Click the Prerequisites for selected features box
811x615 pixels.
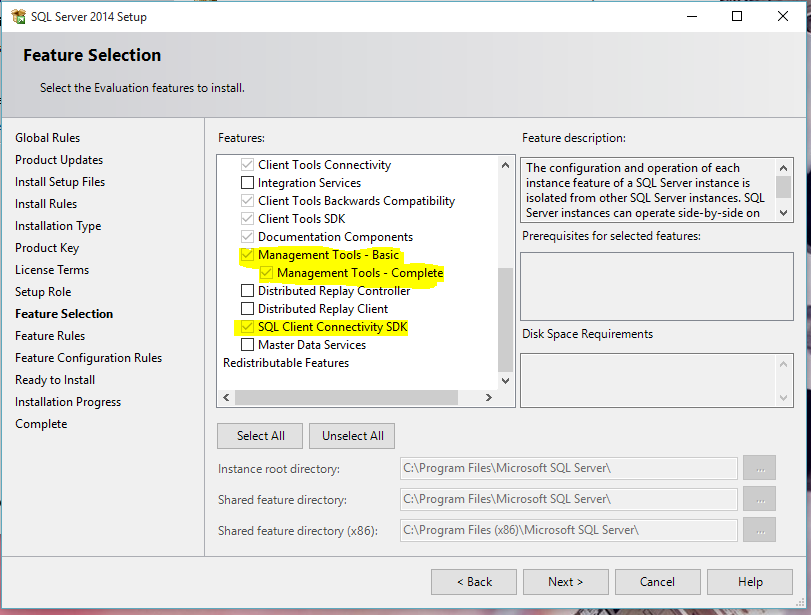click(x=657, y=287)
